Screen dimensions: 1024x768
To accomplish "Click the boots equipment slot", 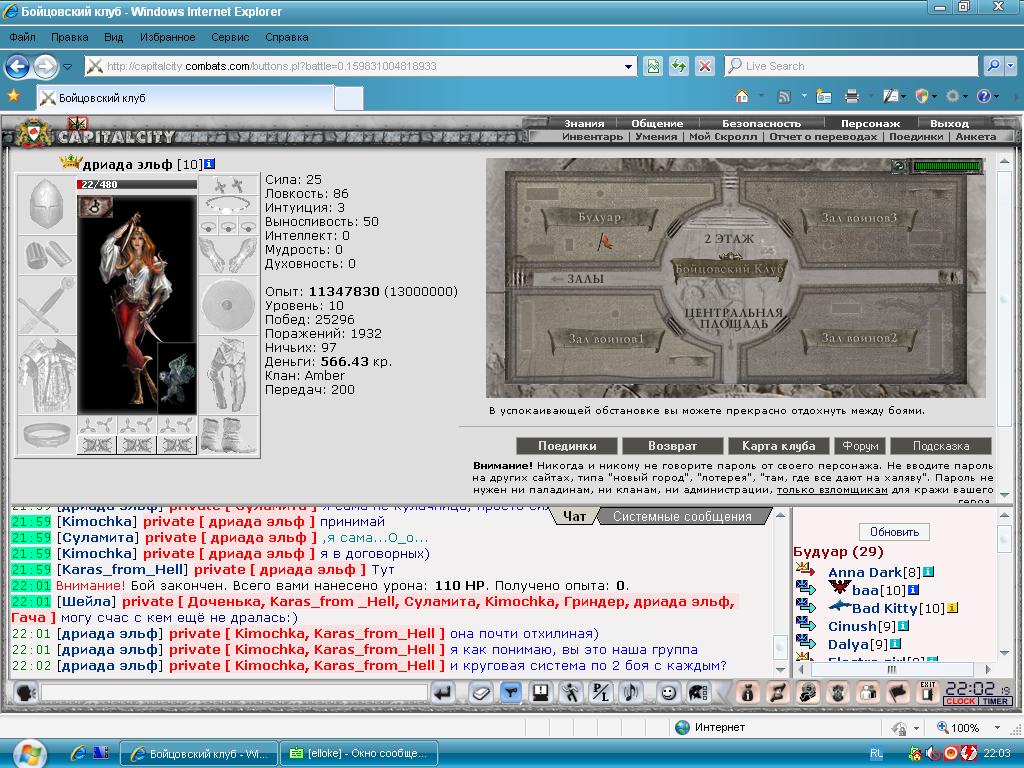I will 228,435.
